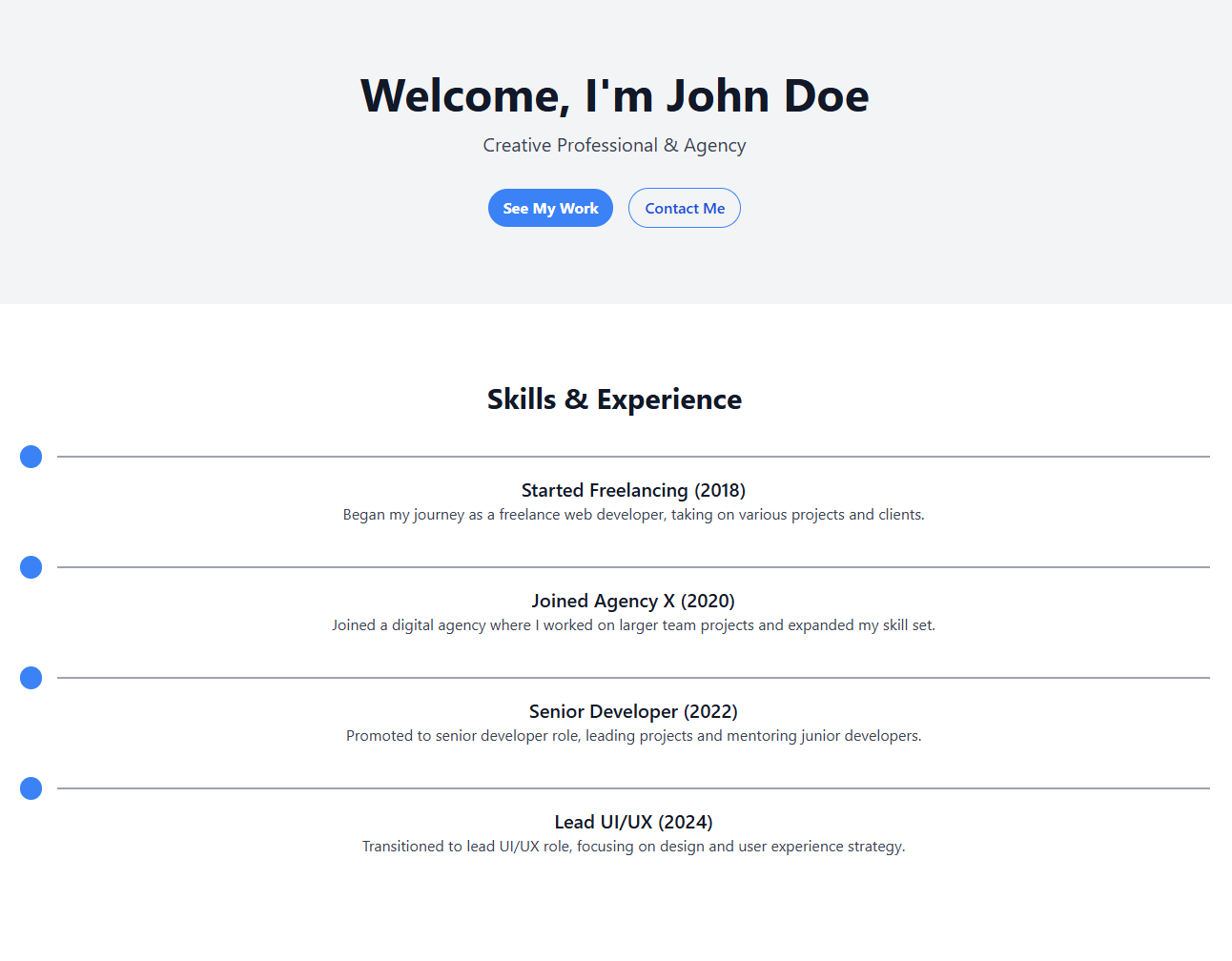This screenshot has height=961, width=1232.
Task: Click the Senior Developer (2022) title
Action: click(634, 711)
